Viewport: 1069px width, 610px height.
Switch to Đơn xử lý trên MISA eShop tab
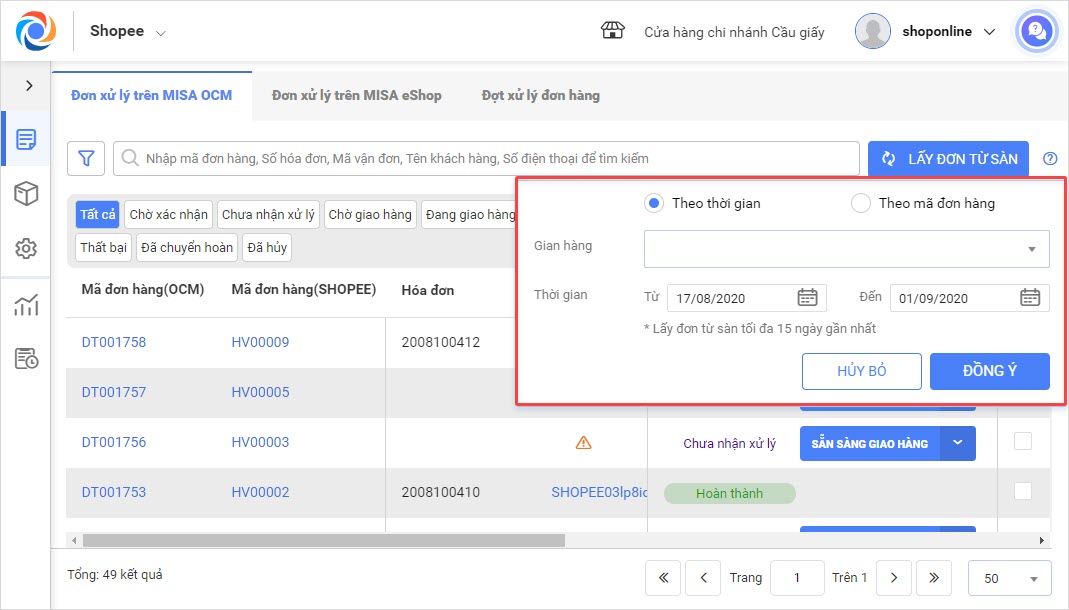tap(356, 95)
